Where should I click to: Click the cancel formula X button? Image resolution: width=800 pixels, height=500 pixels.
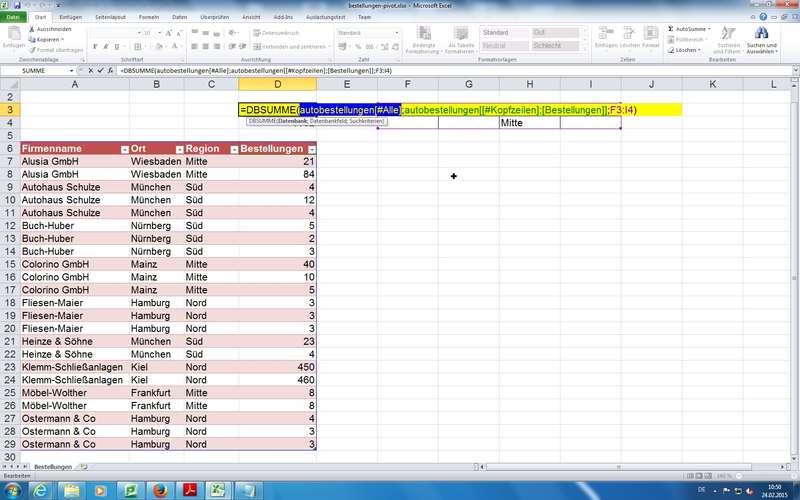[x=91, y=72]
